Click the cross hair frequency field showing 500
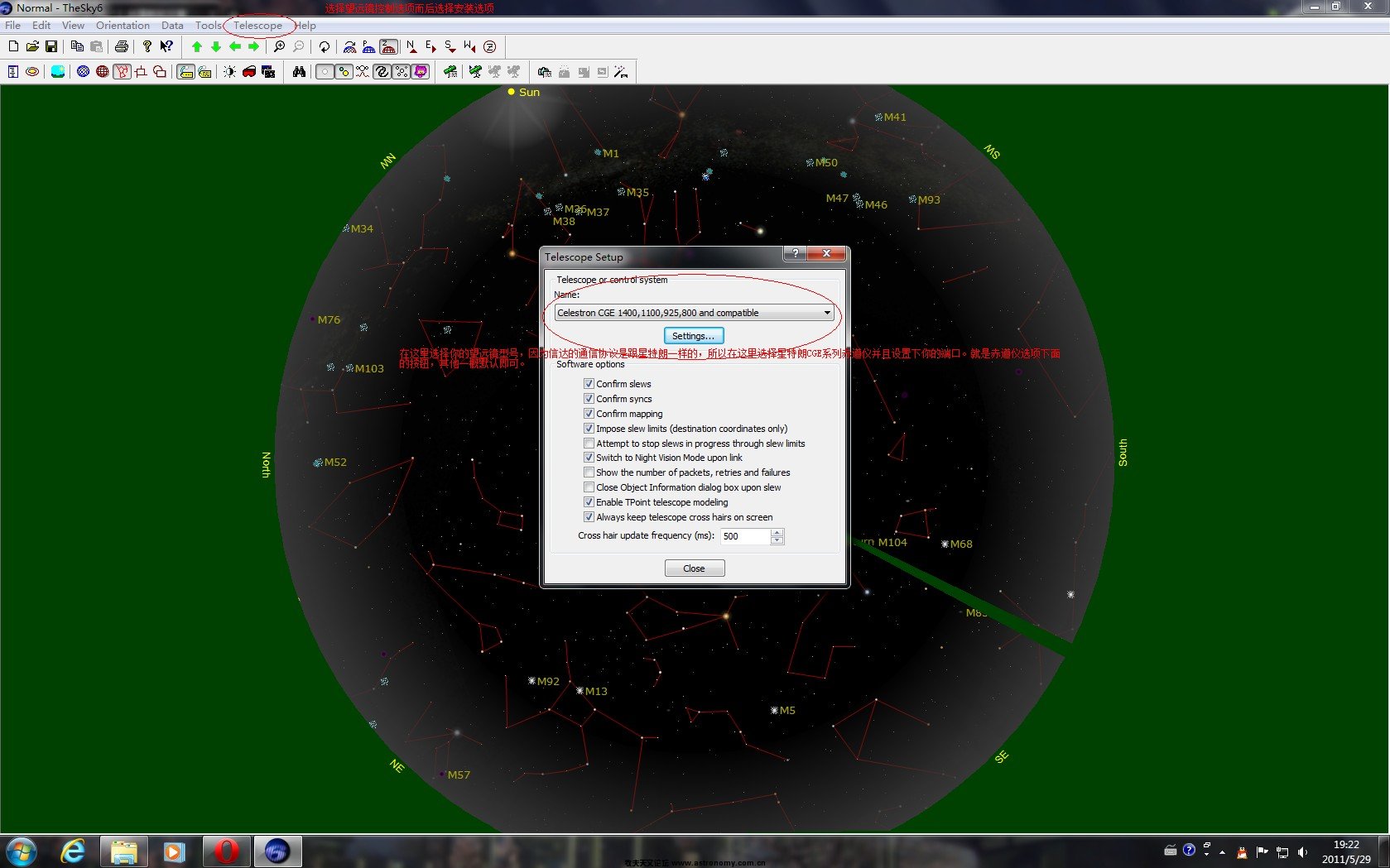The height and width of the screenshot is (868, 1390). pyautogui.click(x=745, y=536)
